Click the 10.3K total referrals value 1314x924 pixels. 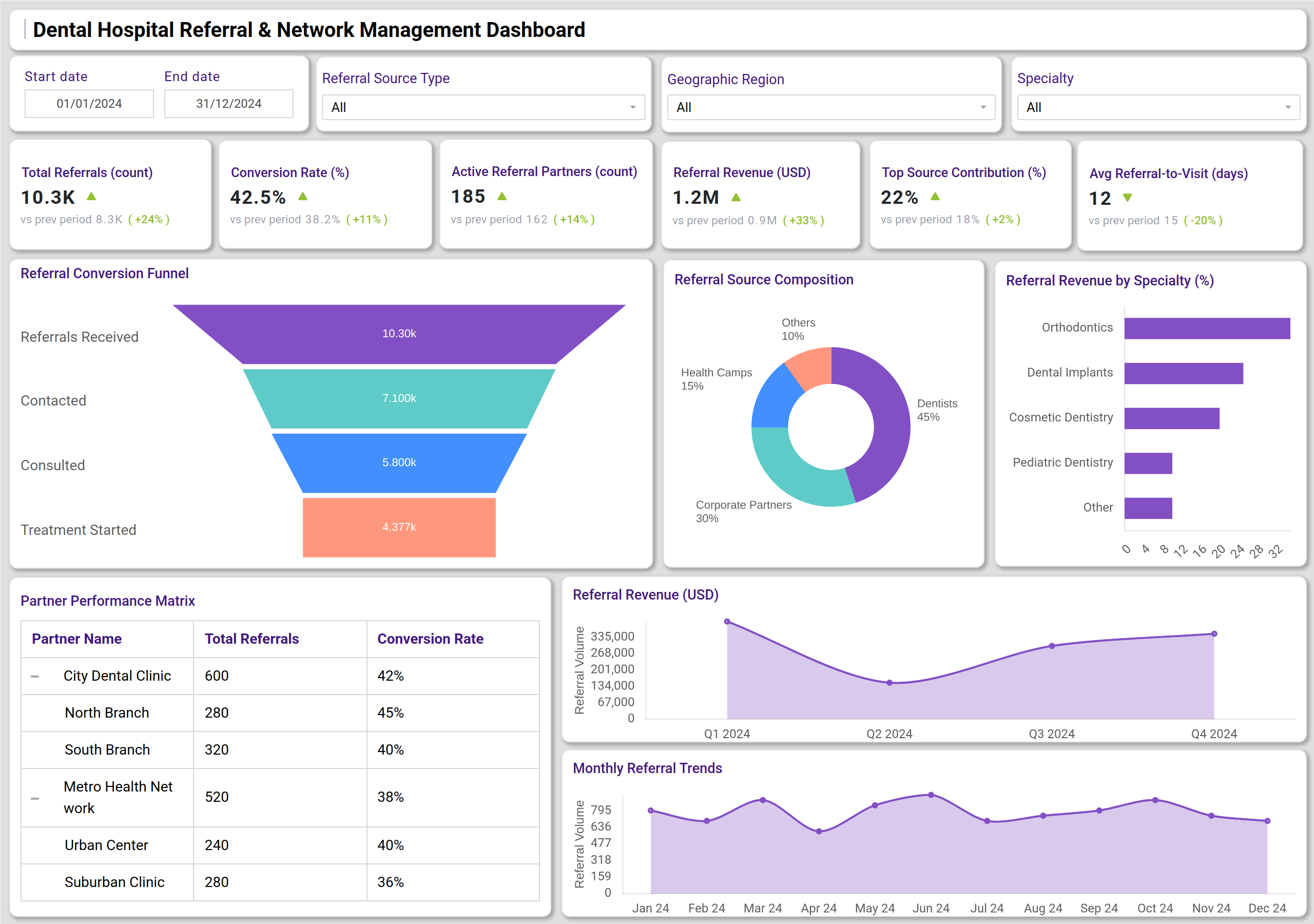48,198
